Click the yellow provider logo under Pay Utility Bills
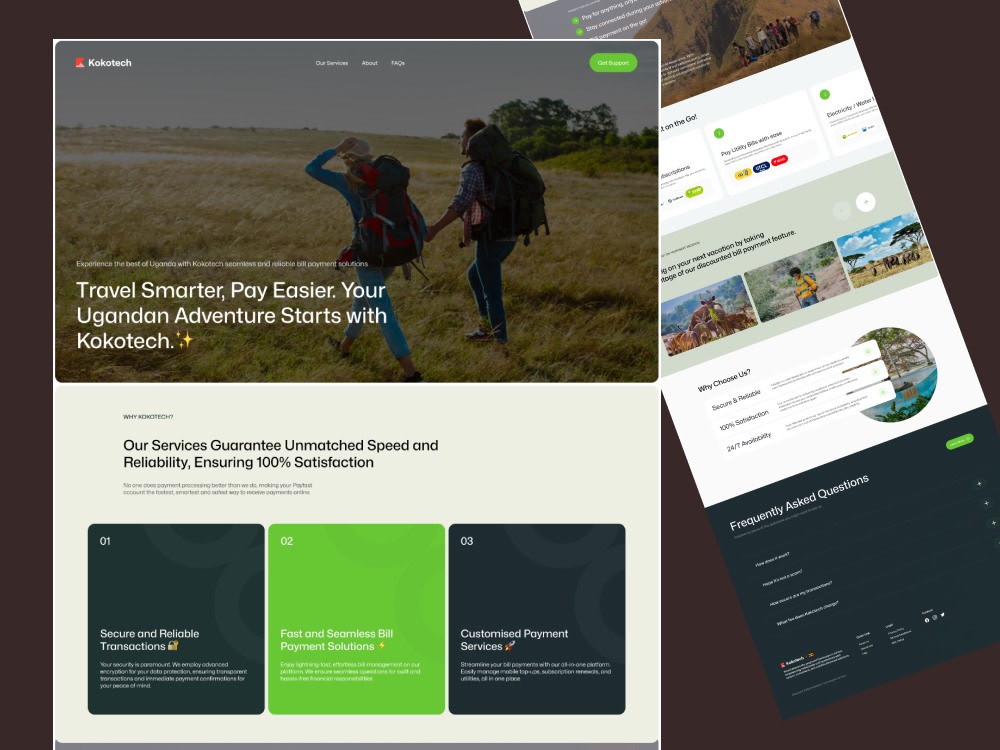This screenshot has height=750, width=1000. pyautogui.click(x=743, y=173)
